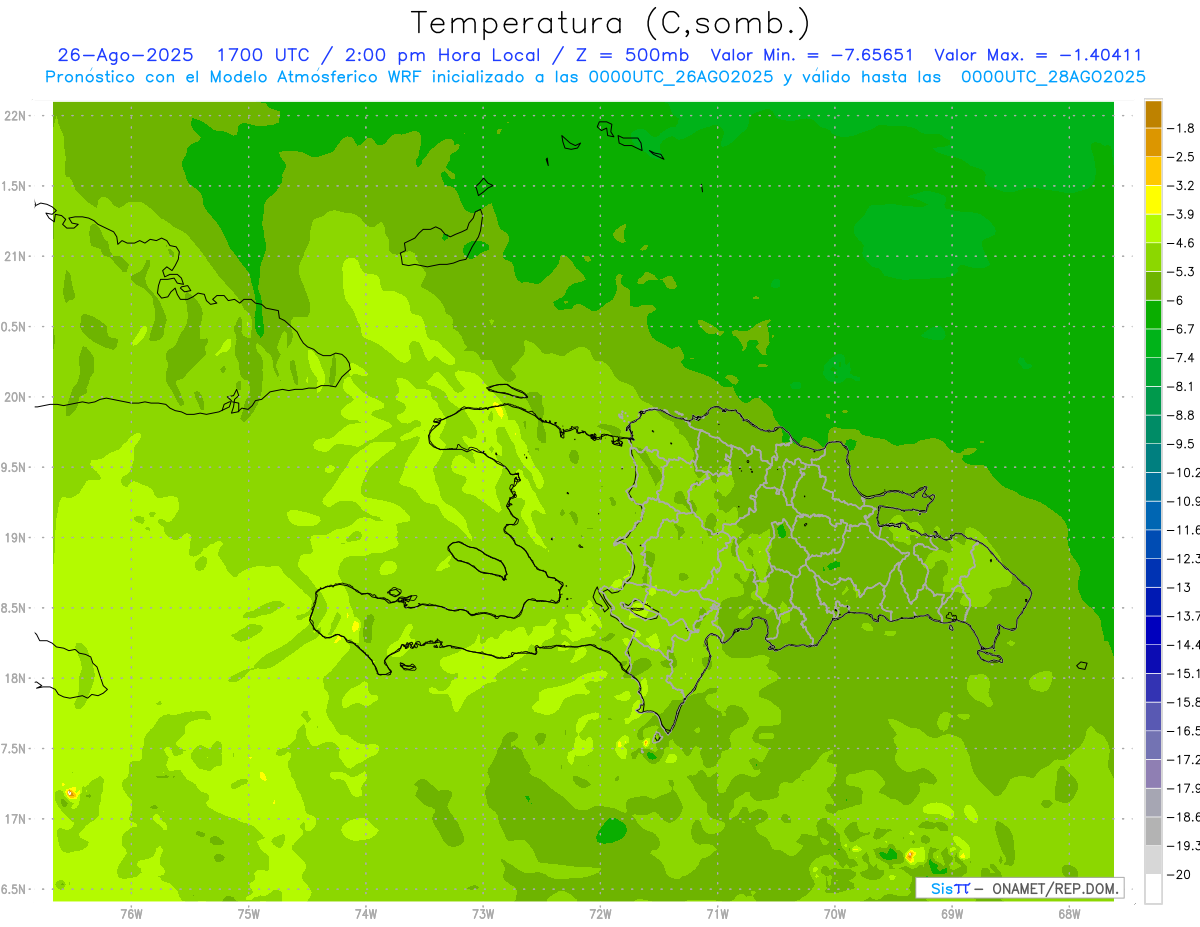
Task: Click the "-20" legend value
Action: 1181,874
